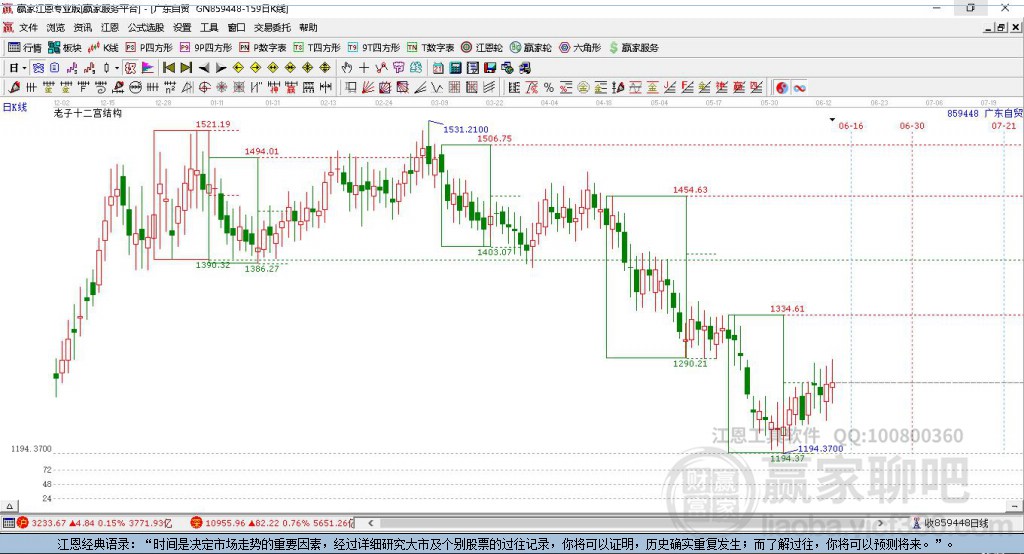Select the hand pan tool
Image resolution: width=1024 pixels, height=554 pixels.
pos(347,68)
